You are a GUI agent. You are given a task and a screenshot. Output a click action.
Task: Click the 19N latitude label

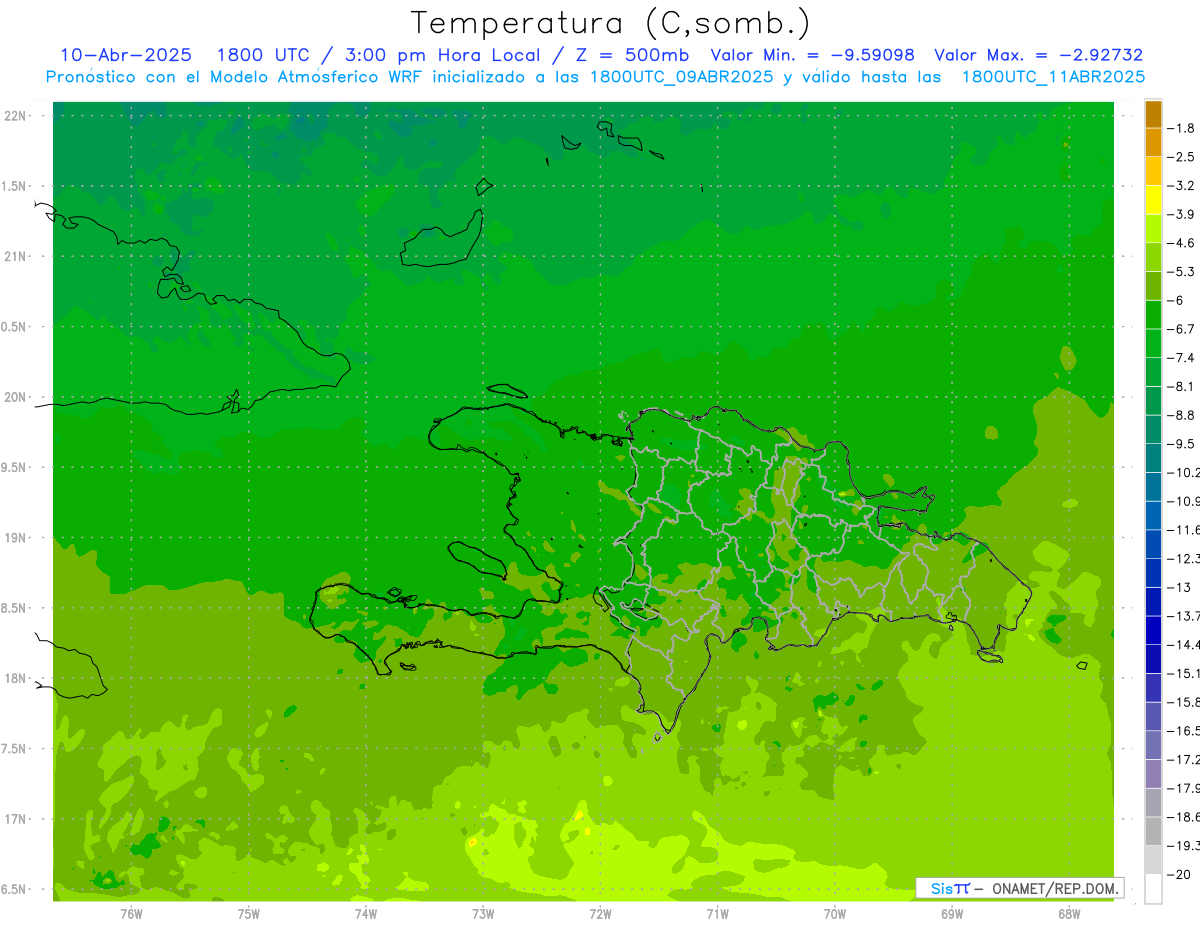(x=16, y=538)
